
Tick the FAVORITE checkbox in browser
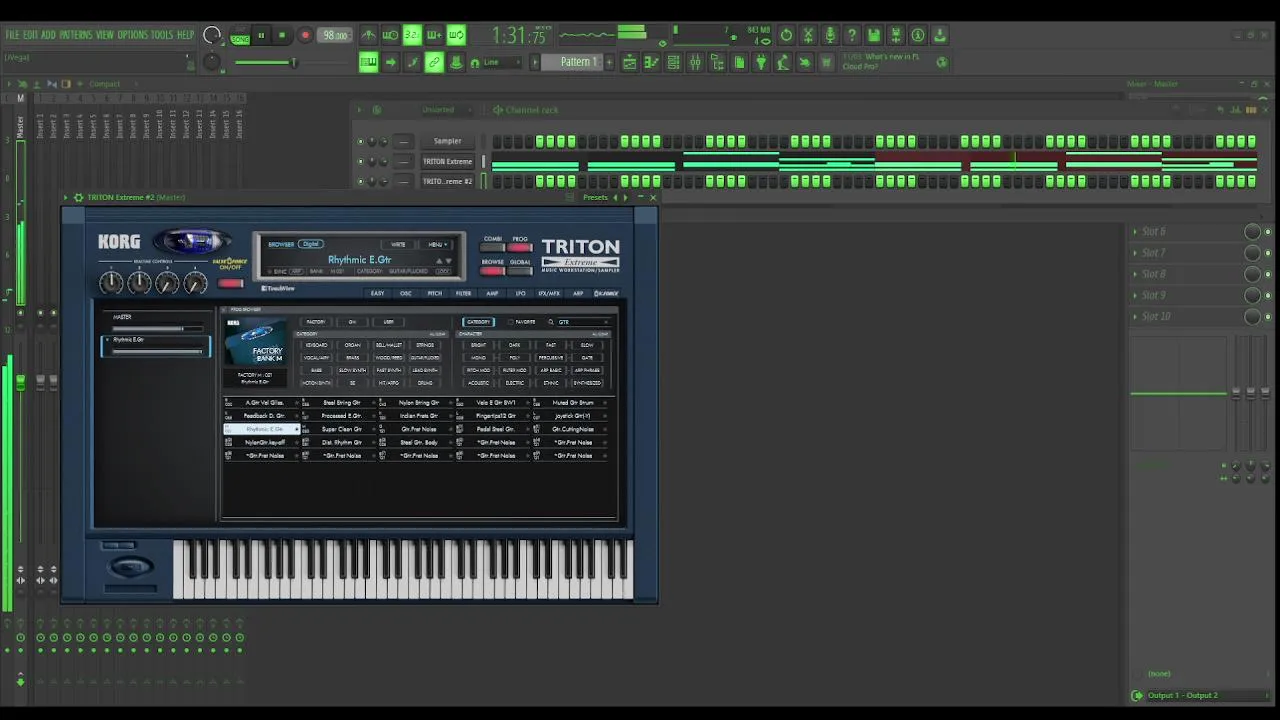pos(510,322)
